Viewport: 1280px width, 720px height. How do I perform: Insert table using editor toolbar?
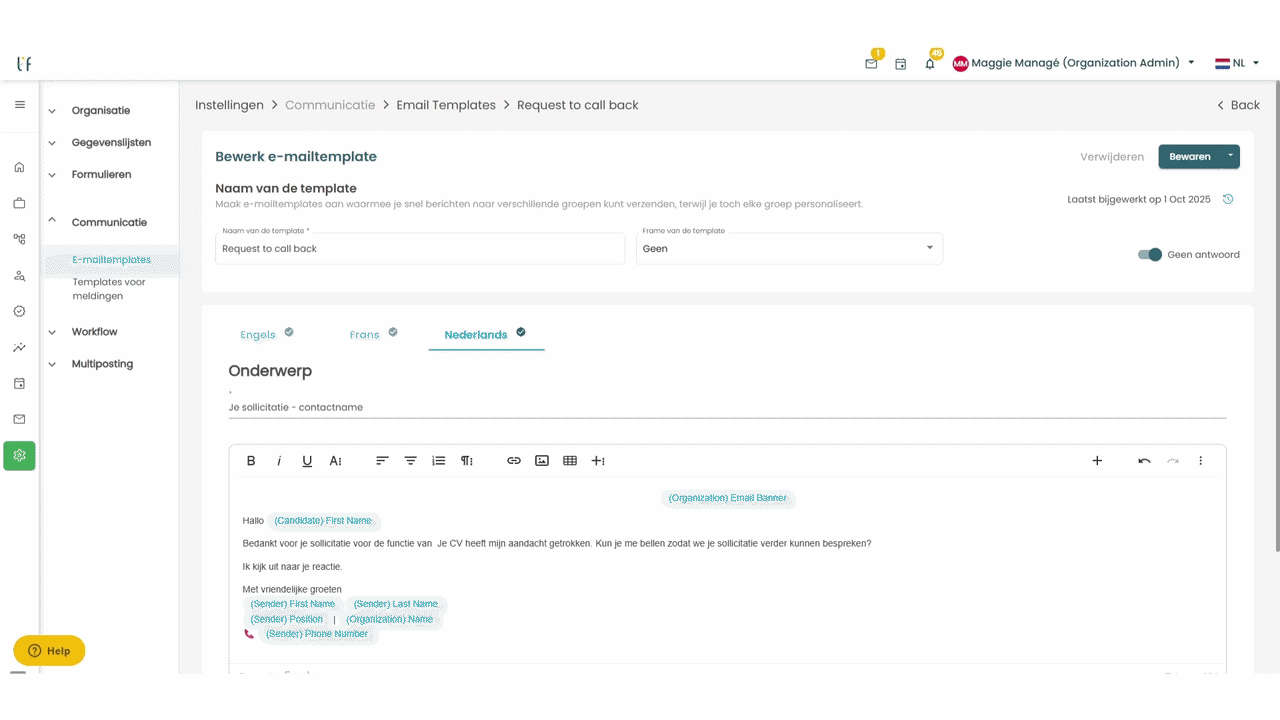pyautogui.click(x=570, y=461)
